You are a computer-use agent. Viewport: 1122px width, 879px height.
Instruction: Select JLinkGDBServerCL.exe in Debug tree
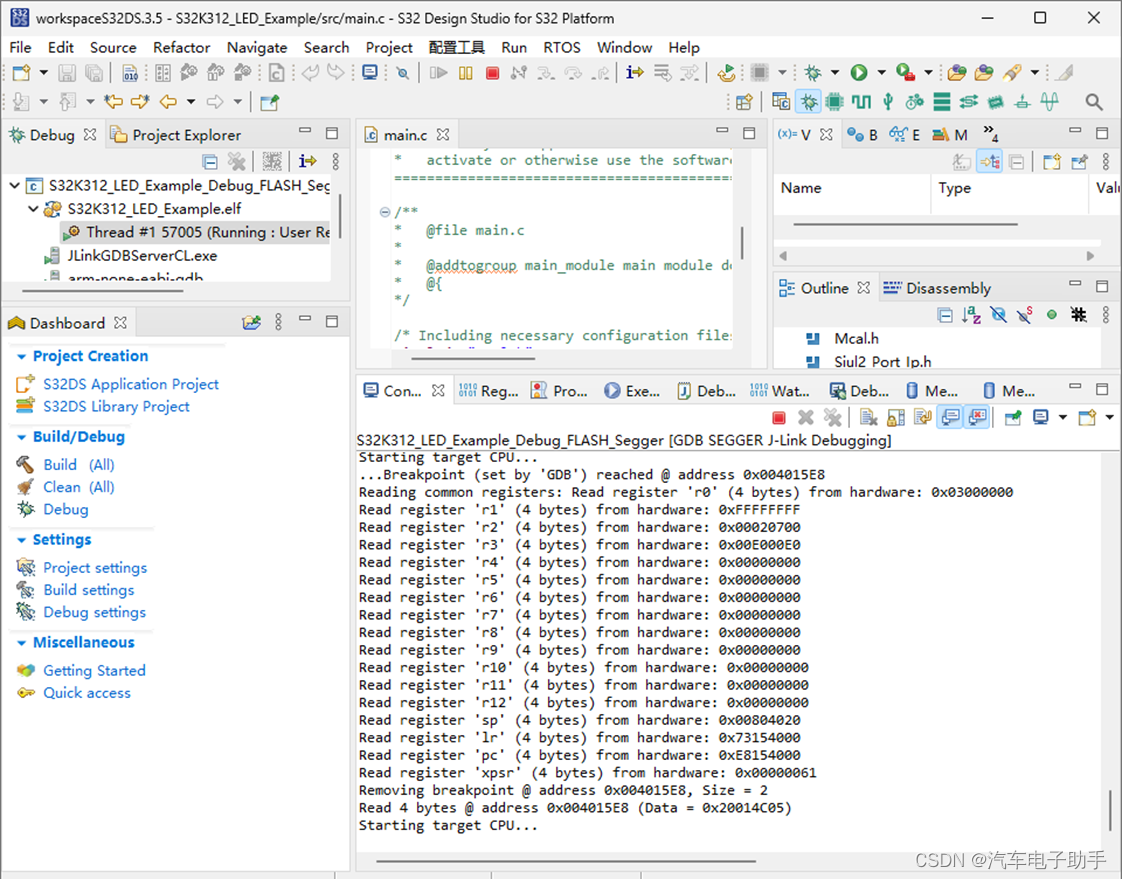(x=131, y=256)
